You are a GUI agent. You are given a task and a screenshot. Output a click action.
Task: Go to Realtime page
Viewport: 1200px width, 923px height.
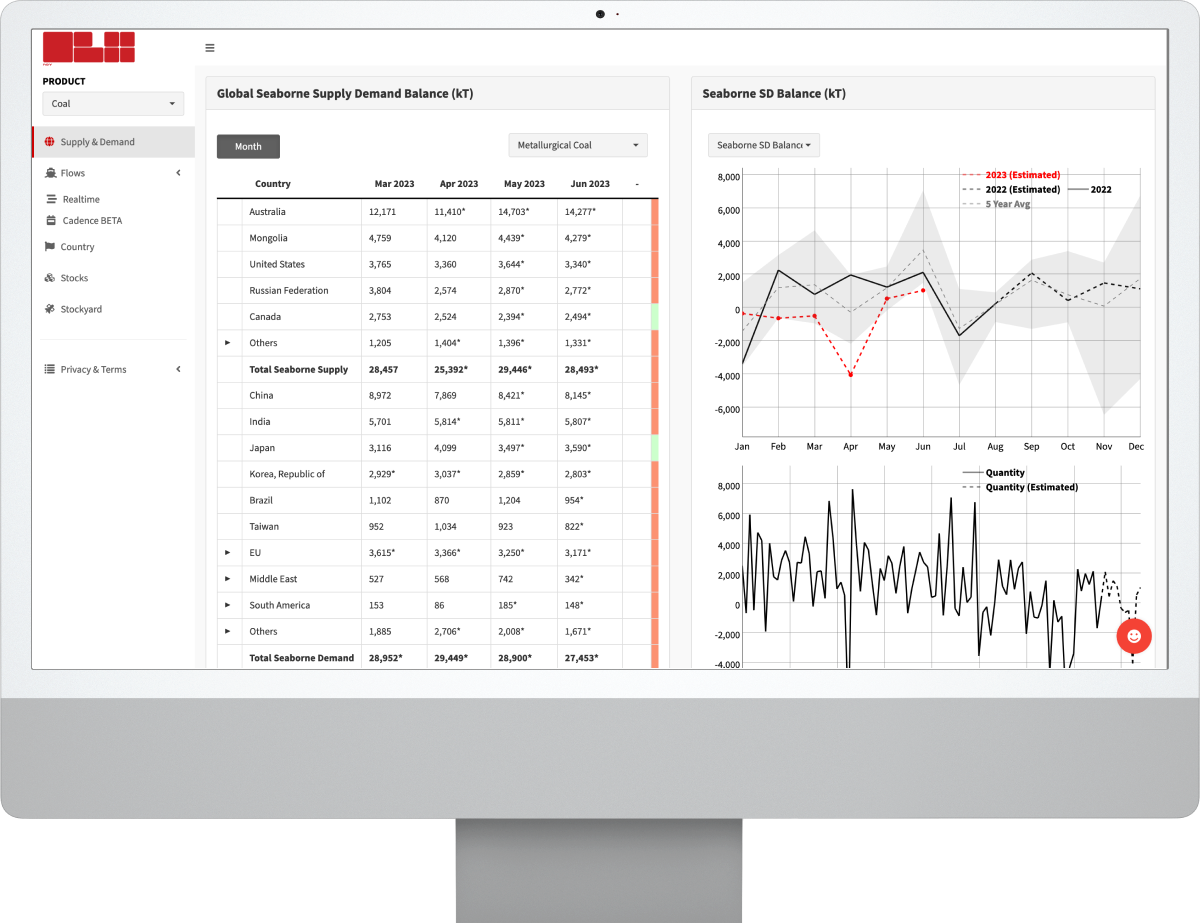(x=81, y=199)
